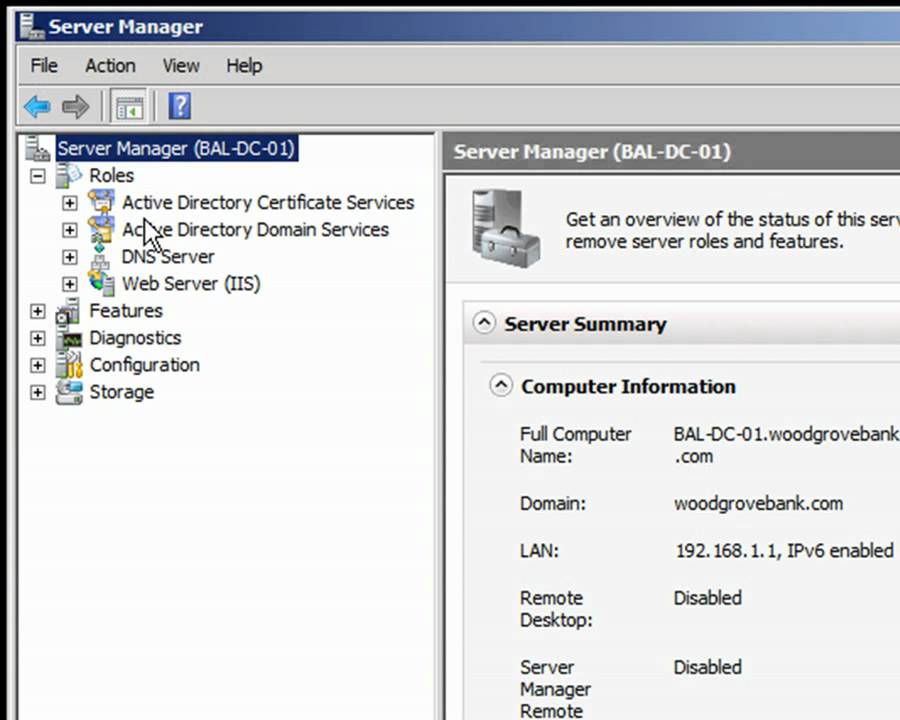
Task: Click the BAL-DC-01.woodgrovebank full computer name
Action: [x=786, y=445]
